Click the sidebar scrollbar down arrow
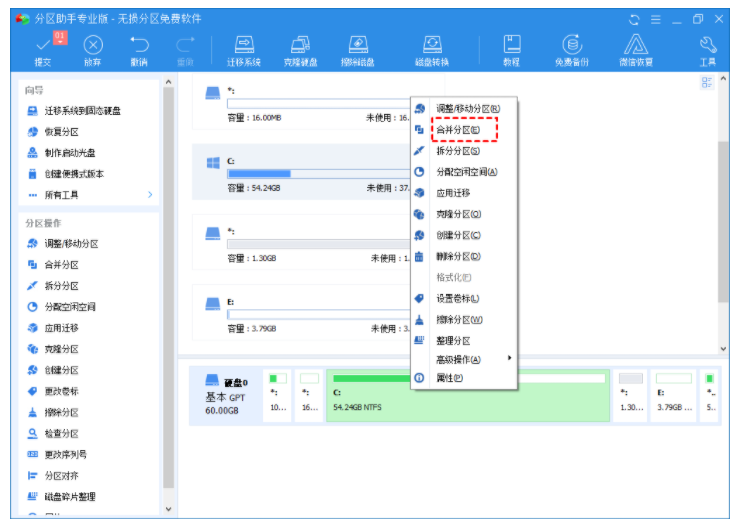The width and height of the screenshot is (738, 524). point(168,510)
